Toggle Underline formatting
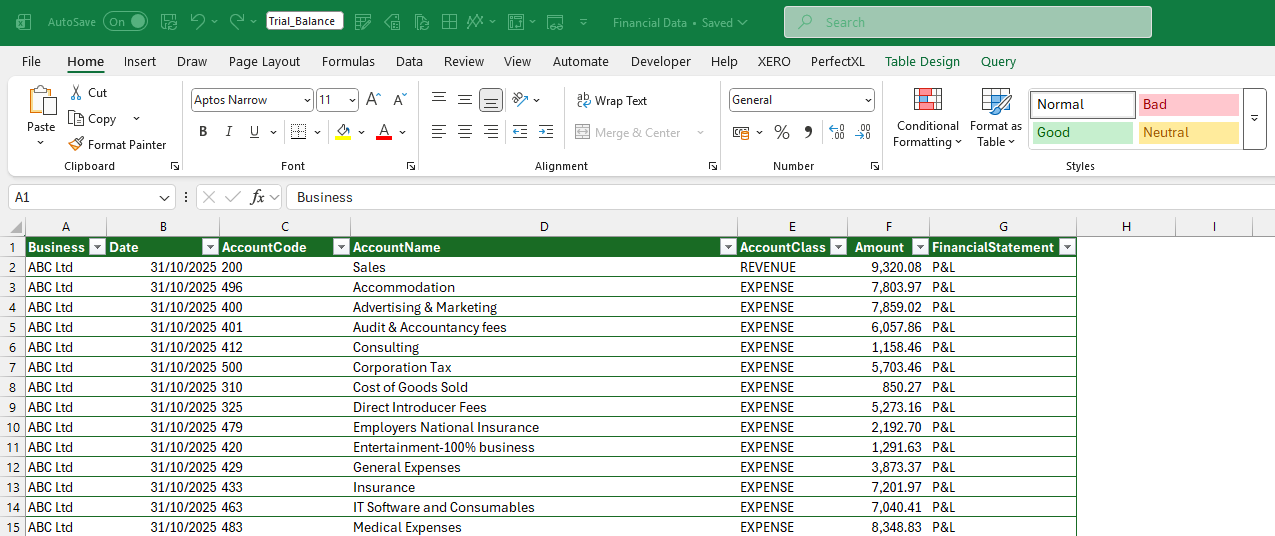This screenshot has height=536, width=1275. [x=254, y=132]
